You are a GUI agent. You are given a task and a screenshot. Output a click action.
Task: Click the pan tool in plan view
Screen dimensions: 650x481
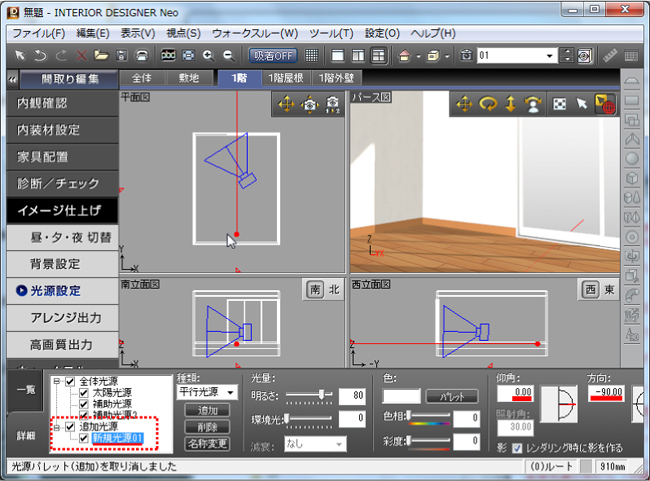click(286, 104)
